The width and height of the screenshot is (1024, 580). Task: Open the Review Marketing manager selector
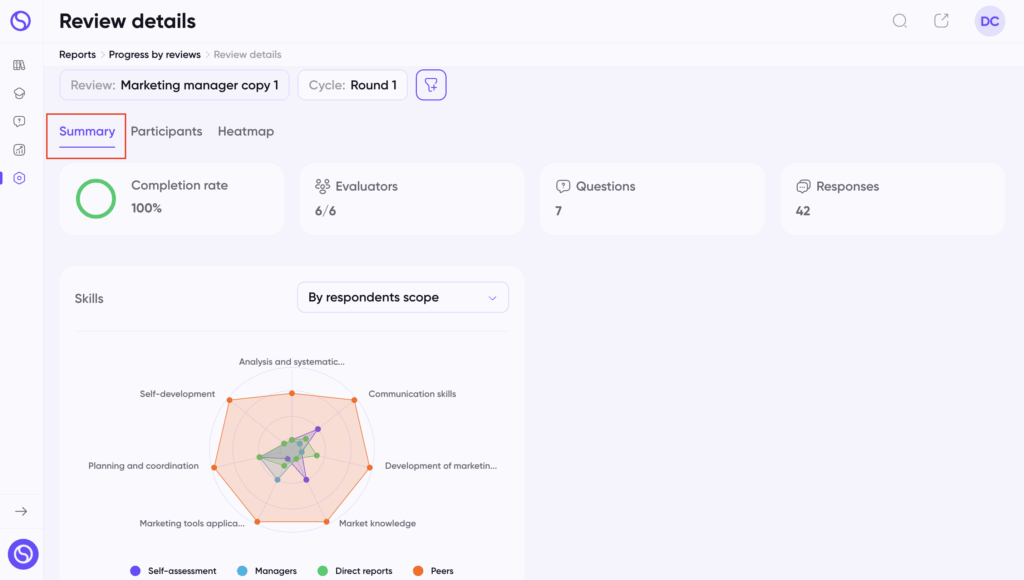point(174,85)
